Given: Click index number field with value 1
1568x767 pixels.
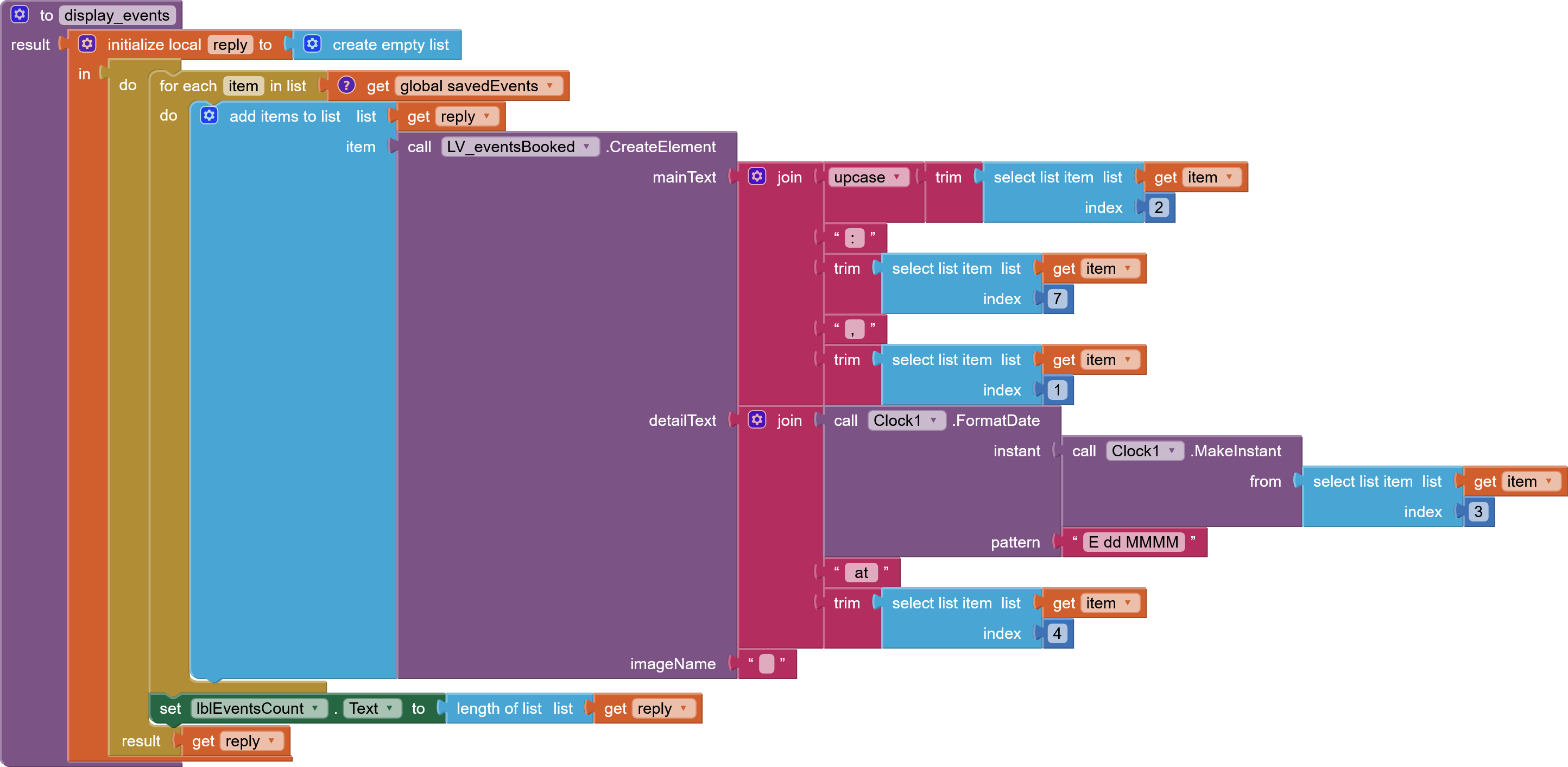Looking at the screenshot, I should (1057, 390).
